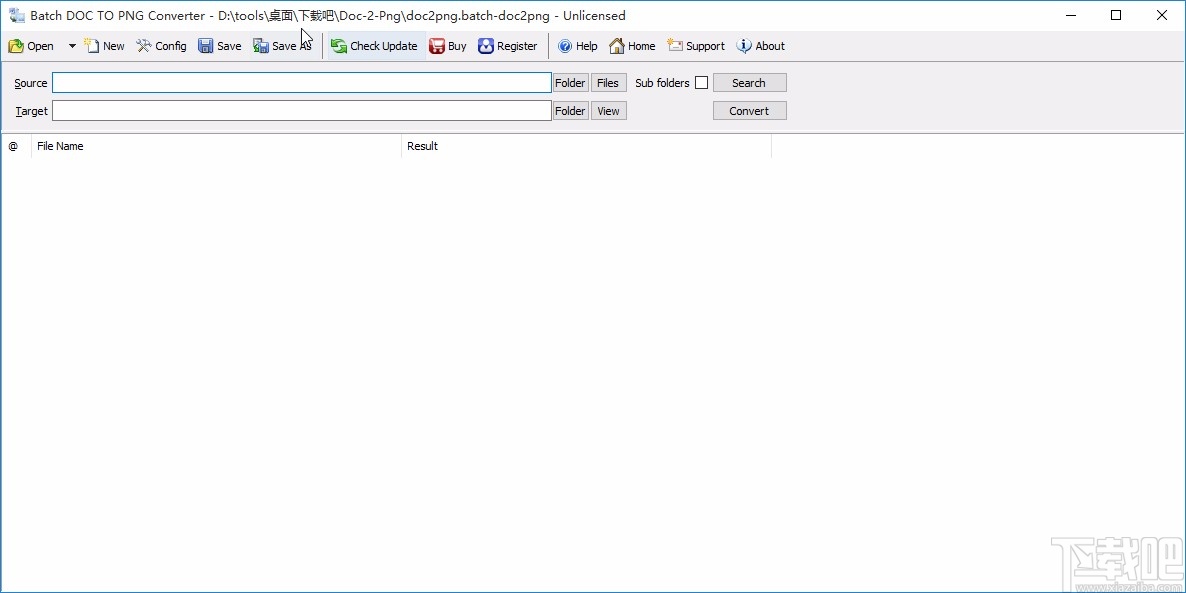Go to the Home page icon
1186x593 pixels.
pyautogui.click(x=632, y=46)
